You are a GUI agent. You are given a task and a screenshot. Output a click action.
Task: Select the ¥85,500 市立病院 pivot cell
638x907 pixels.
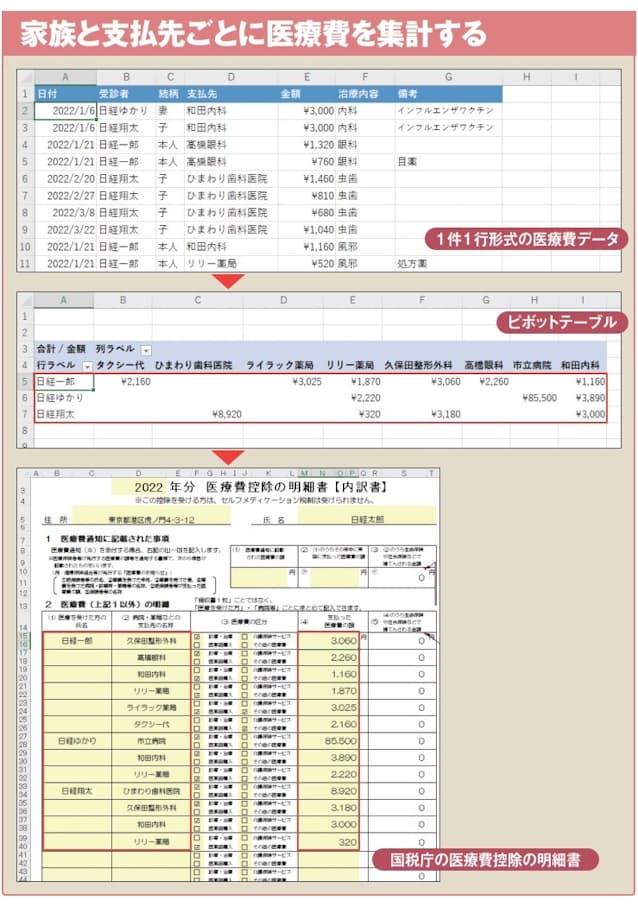(x=536, y=397)
